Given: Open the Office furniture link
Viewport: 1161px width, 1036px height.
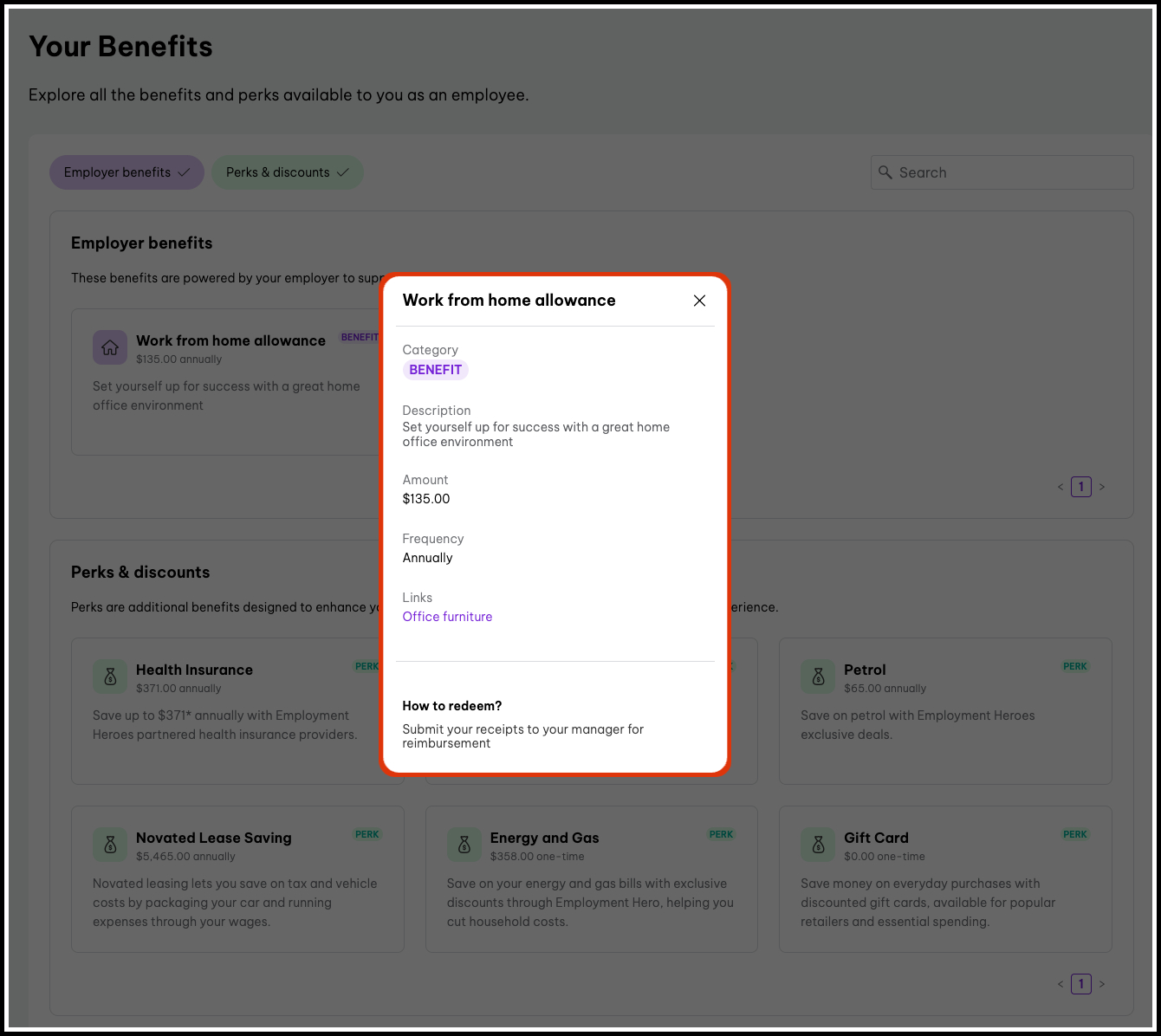Looking at the screenshot, I should click(x=447, y=617).
